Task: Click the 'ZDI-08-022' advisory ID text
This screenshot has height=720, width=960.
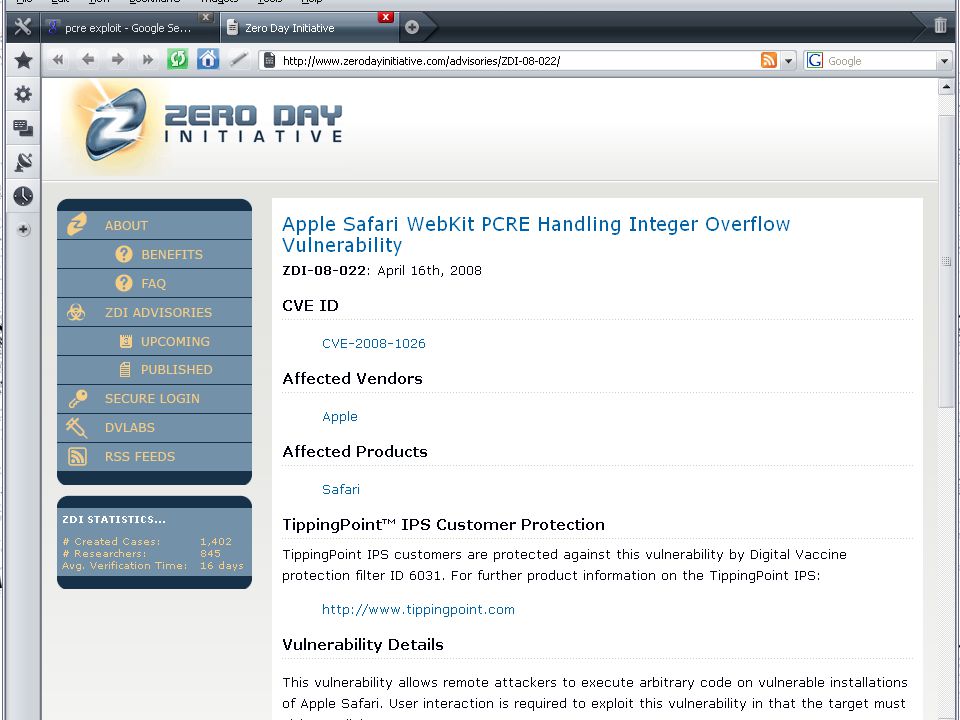Action: click(x=324, y=271)
